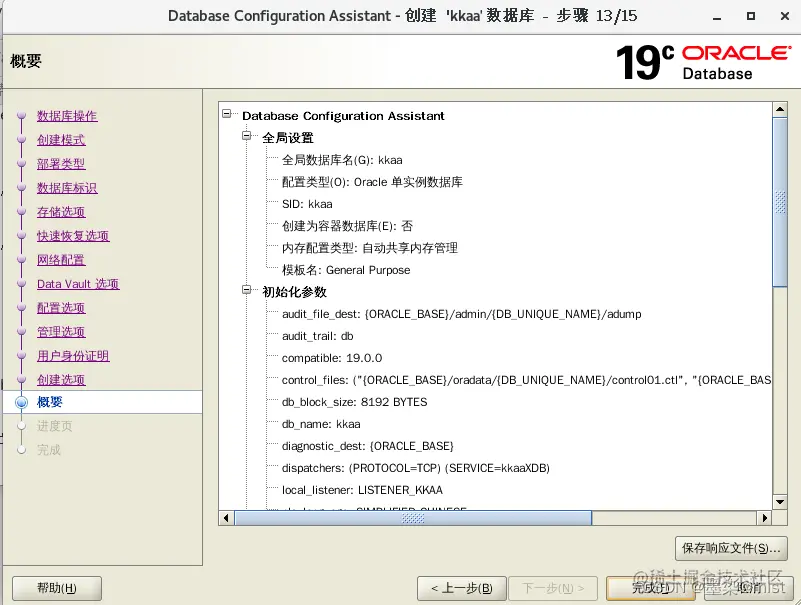
Task: Select the local_listener: LISTENER_KKAA row
Action: click(362, 490)
